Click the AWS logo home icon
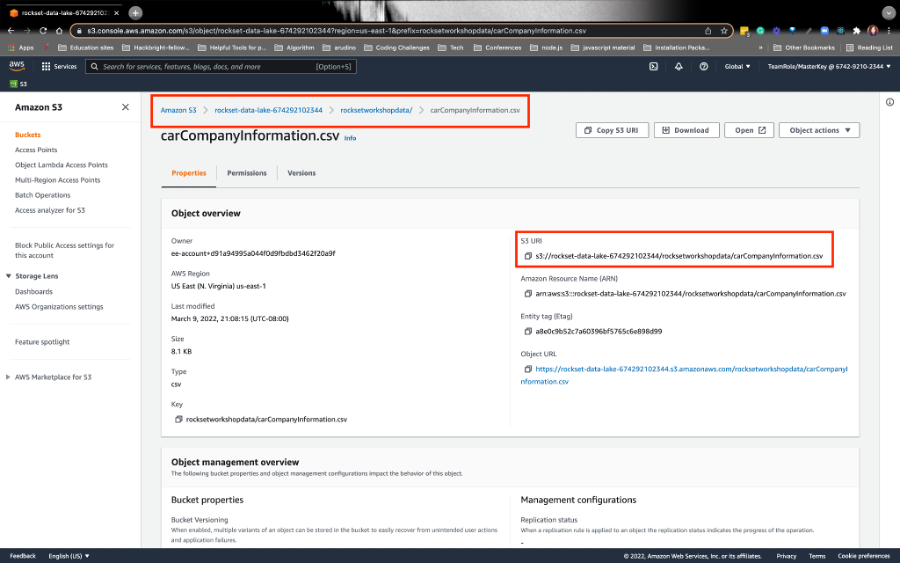 [x=17, y=66]
